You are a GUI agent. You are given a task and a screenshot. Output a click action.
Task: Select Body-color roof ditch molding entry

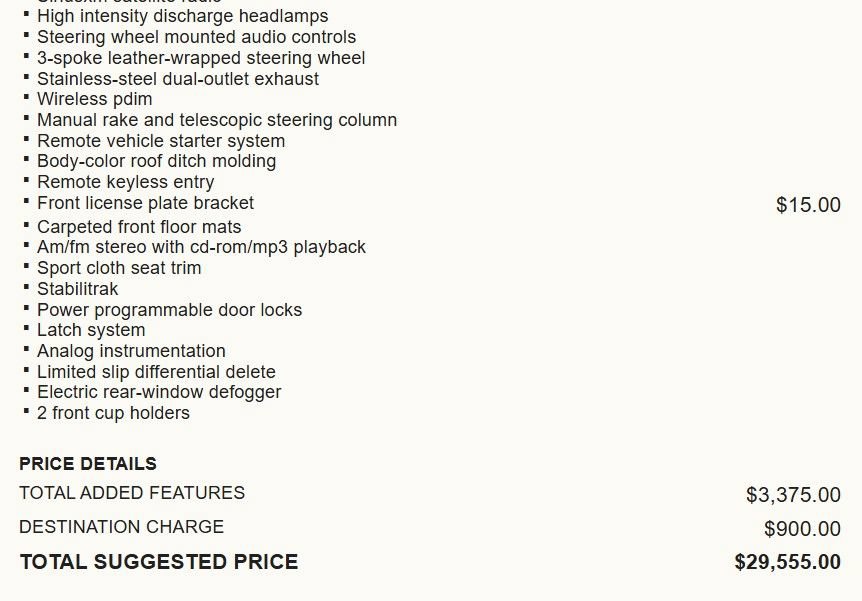[x=156, y=161]
